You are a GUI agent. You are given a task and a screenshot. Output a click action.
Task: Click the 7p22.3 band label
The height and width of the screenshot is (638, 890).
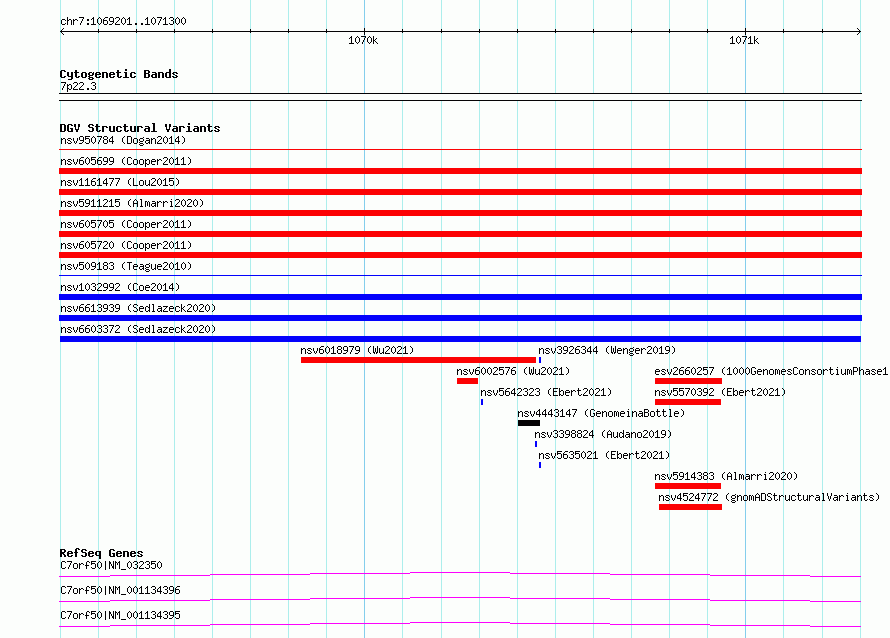pyautogui.click(x=78, y=86)
